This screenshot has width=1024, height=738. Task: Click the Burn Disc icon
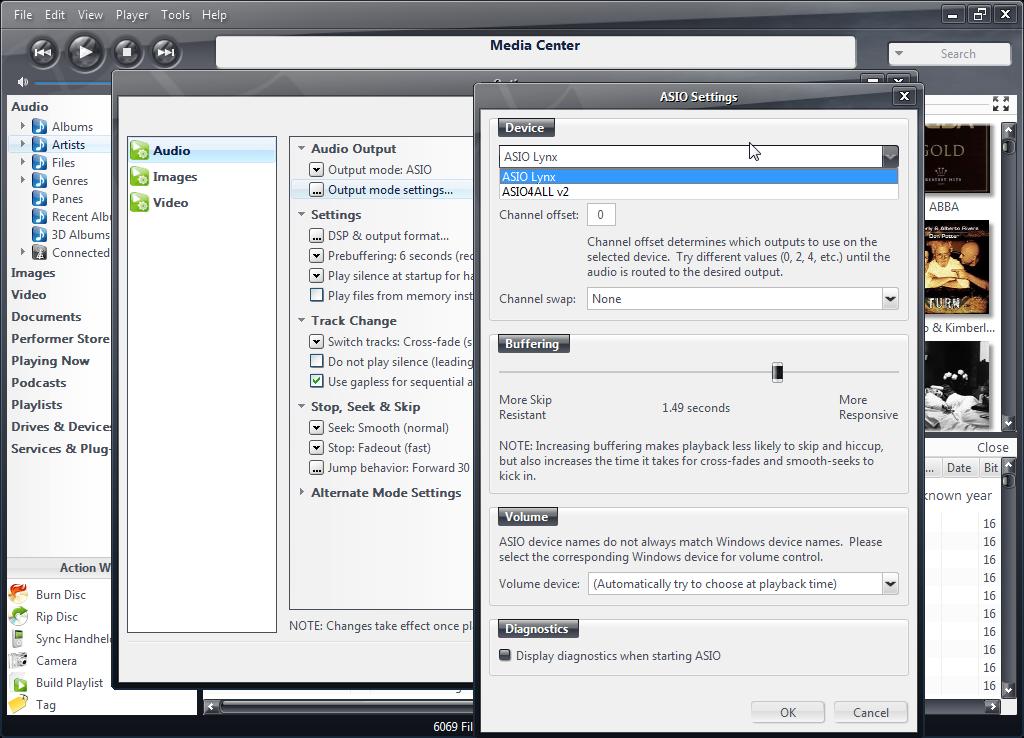(19, 594)
